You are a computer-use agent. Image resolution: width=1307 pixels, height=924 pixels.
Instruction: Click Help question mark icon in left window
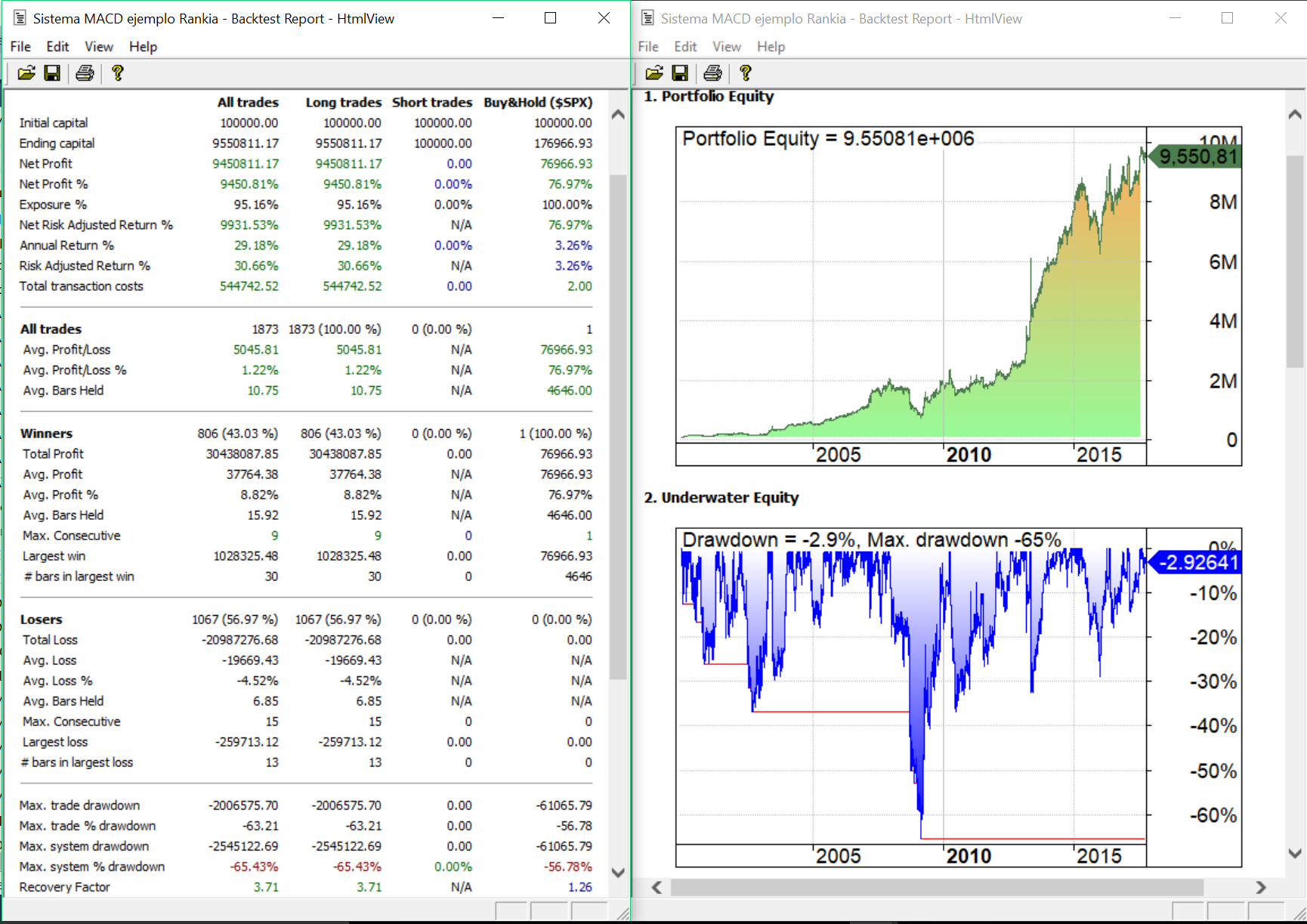coord(117,73)
